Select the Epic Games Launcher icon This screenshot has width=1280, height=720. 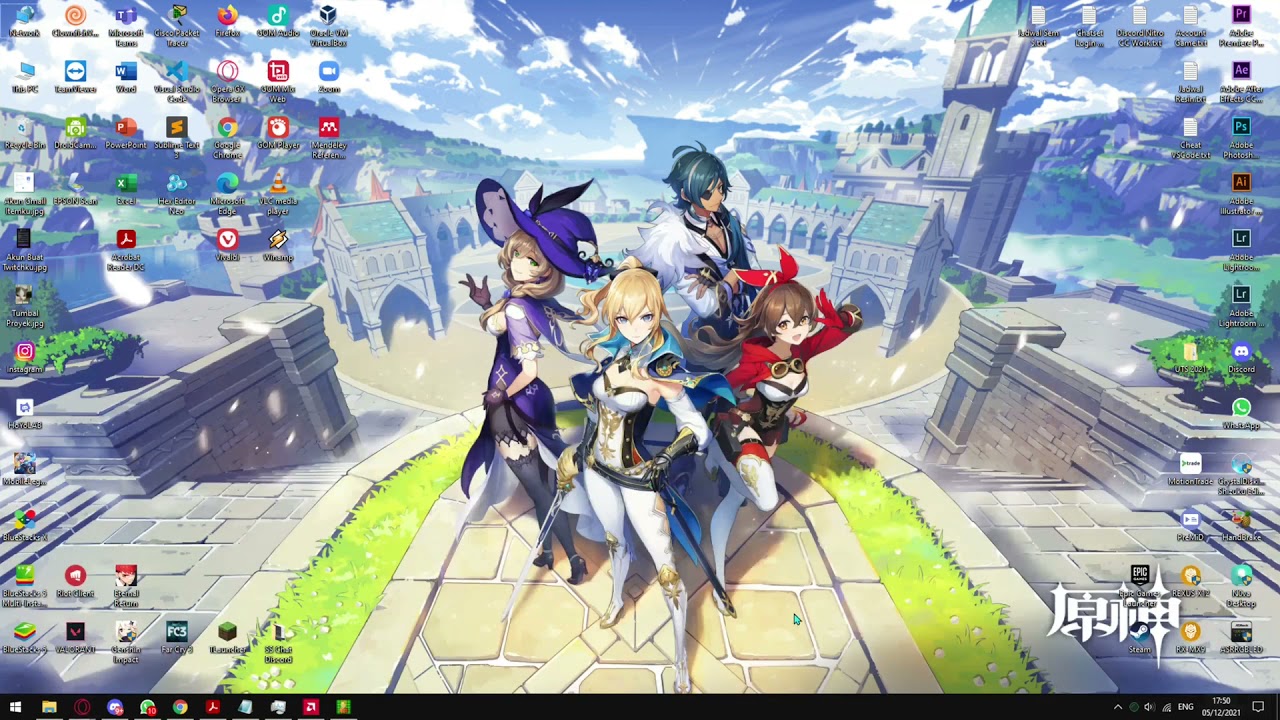(x=1140, y=577)
